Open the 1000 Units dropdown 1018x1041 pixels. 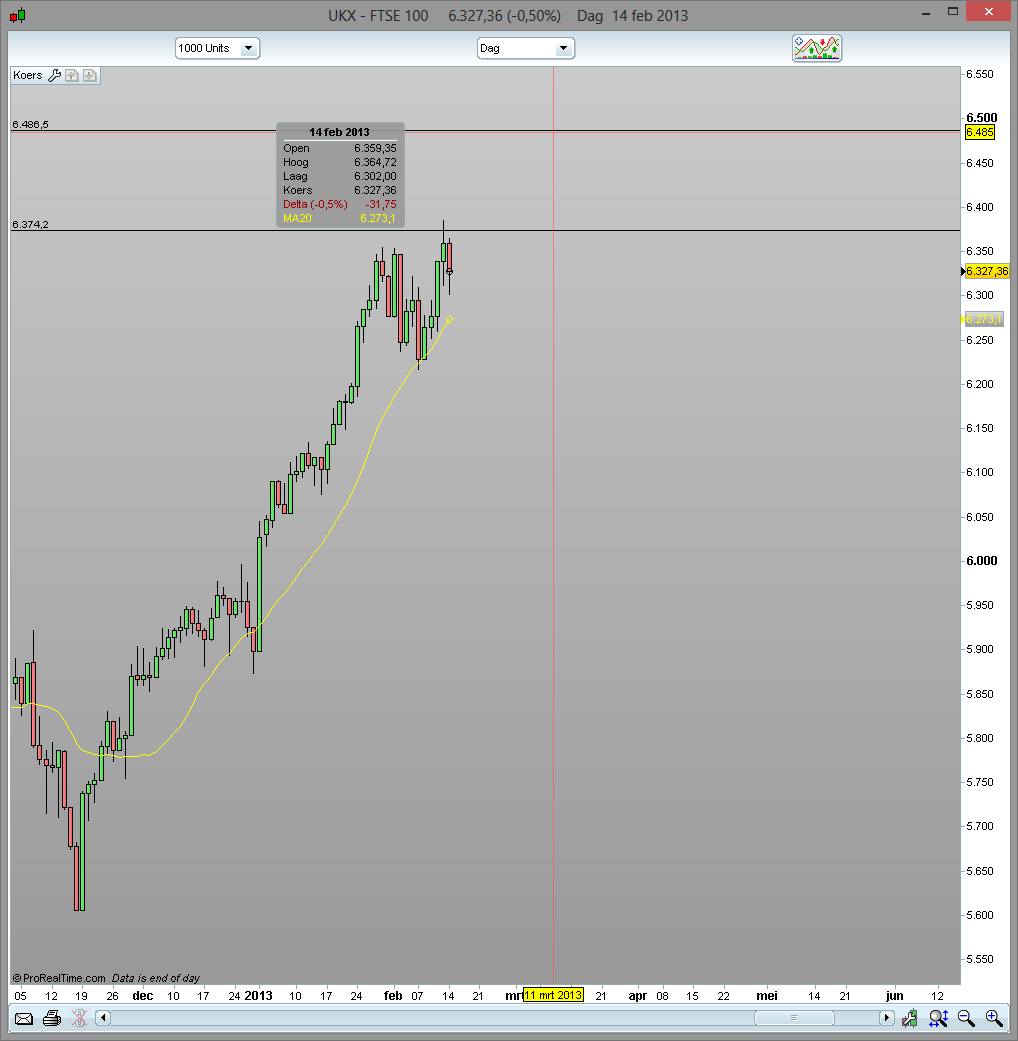217,48
